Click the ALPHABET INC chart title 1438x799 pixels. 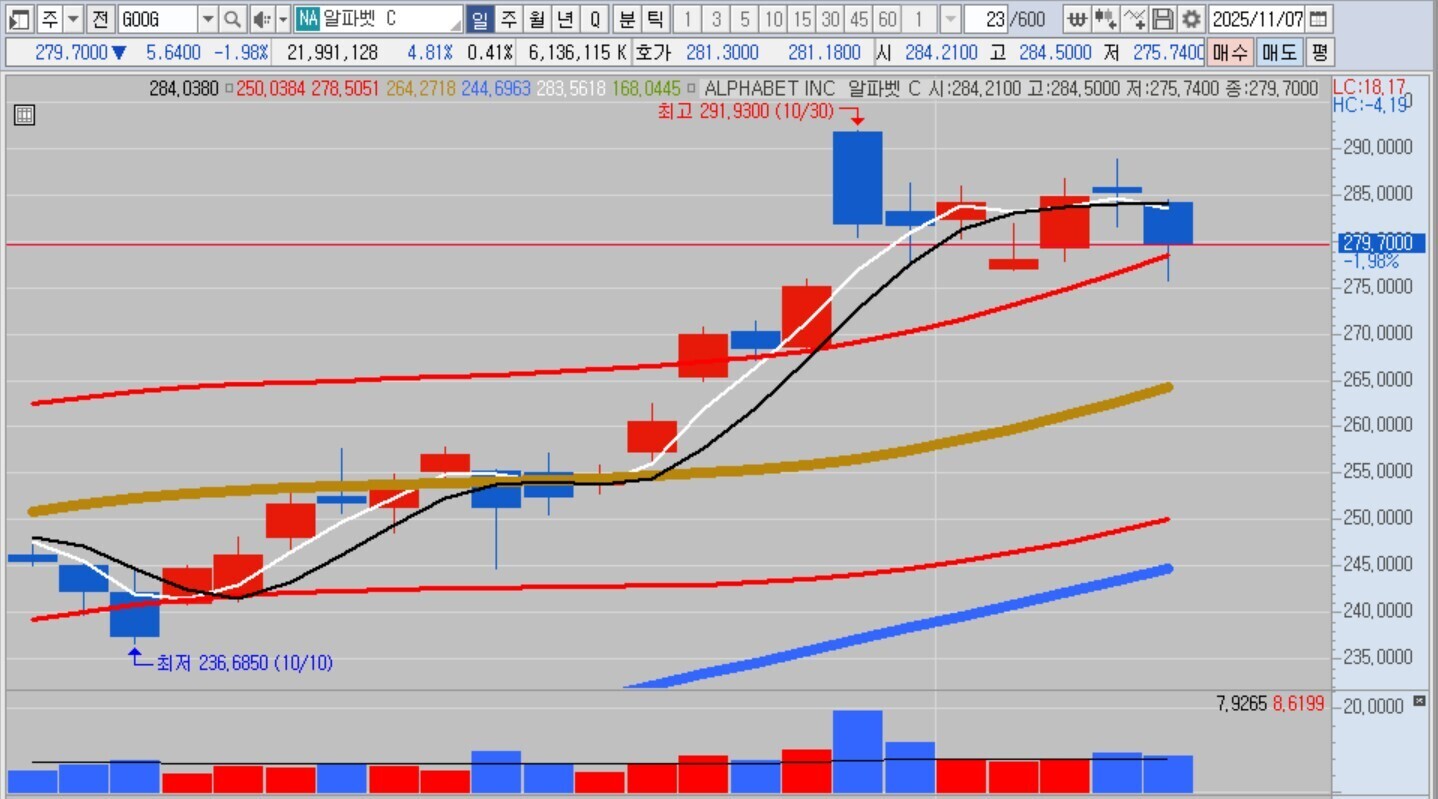(769, 89)
